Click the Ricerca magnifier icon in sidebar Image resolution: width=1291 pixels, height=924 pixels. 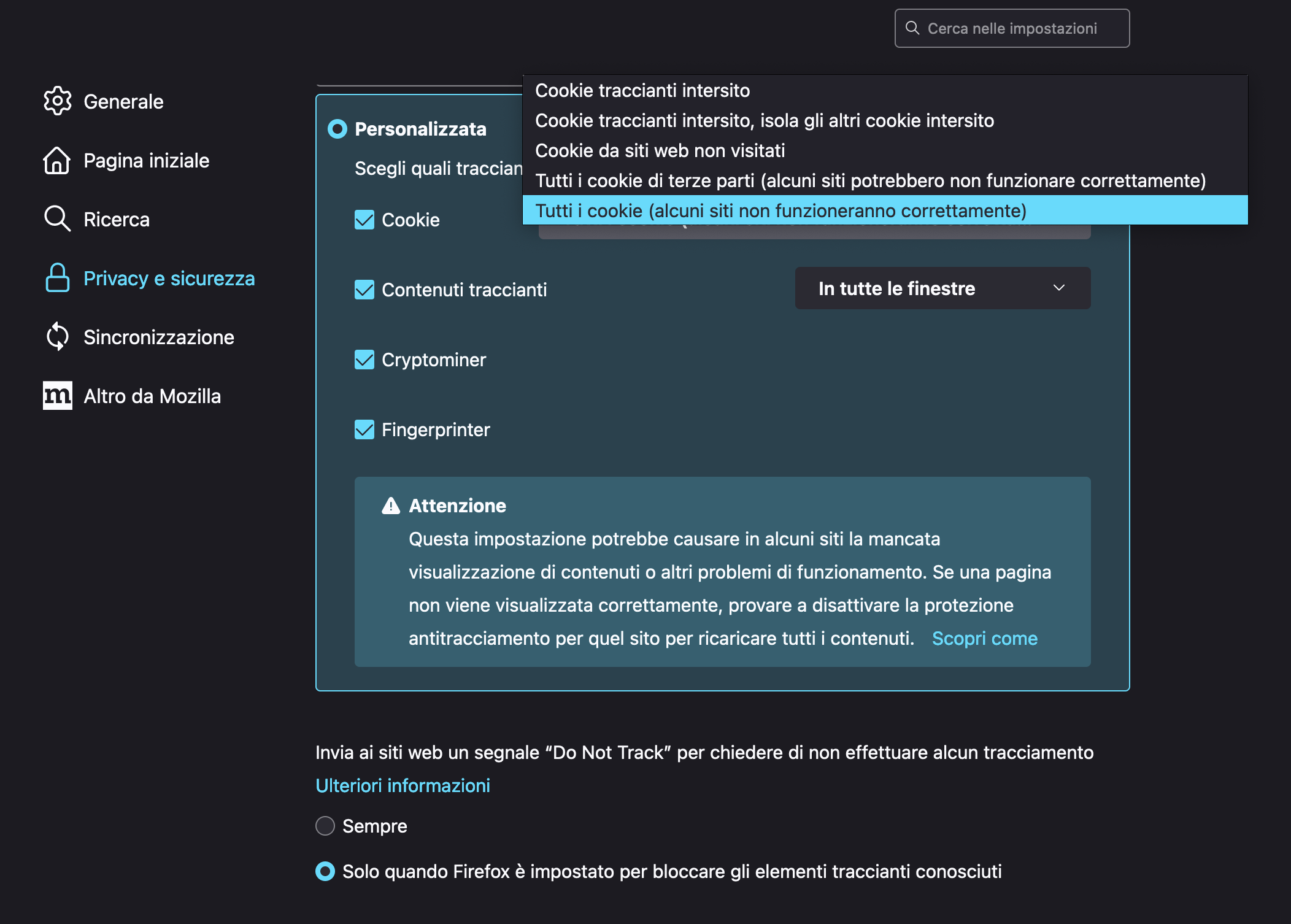point(57,219)
